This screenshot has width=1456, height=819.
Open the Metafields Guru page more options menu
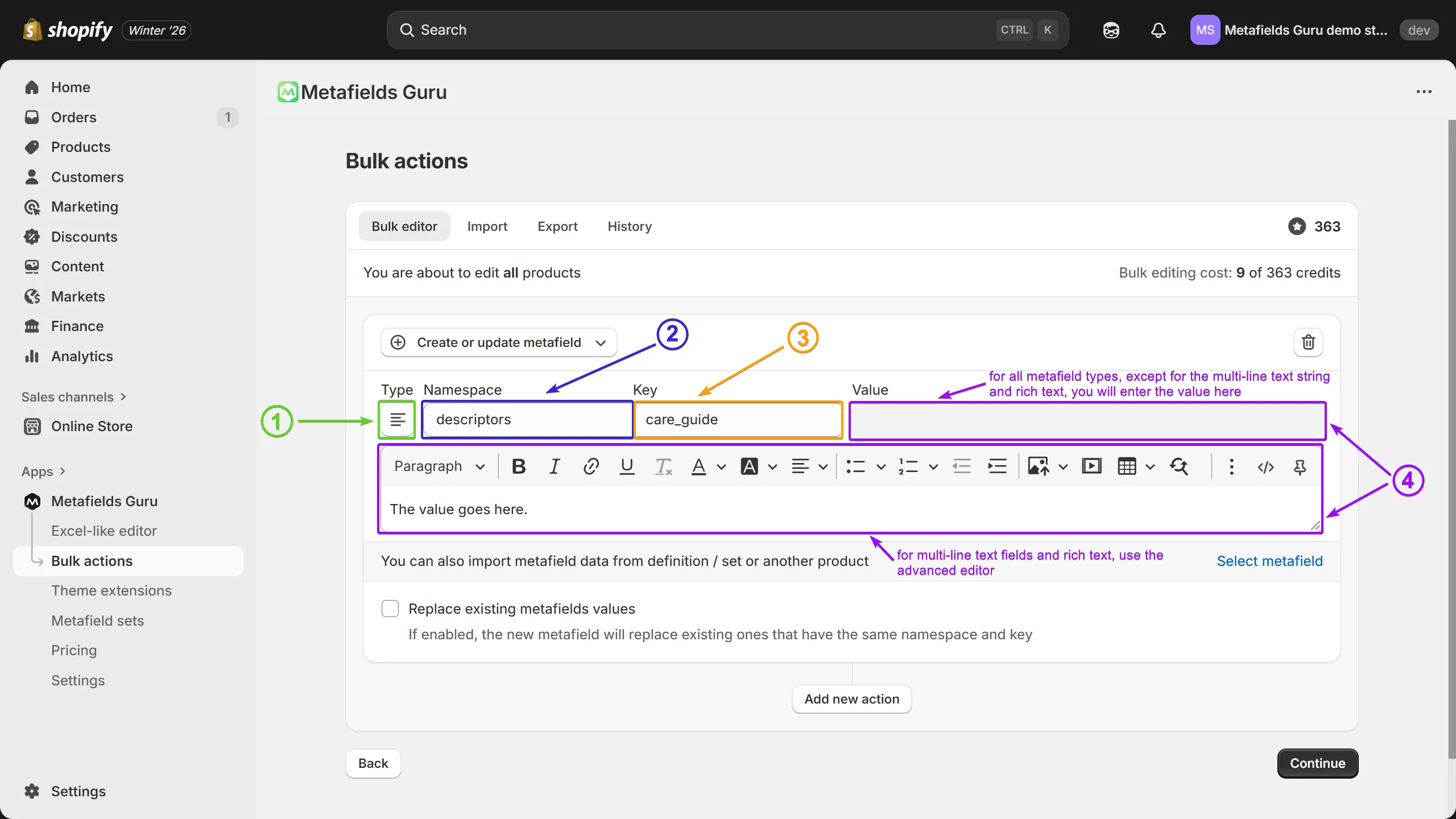[x=1424, y=92]
